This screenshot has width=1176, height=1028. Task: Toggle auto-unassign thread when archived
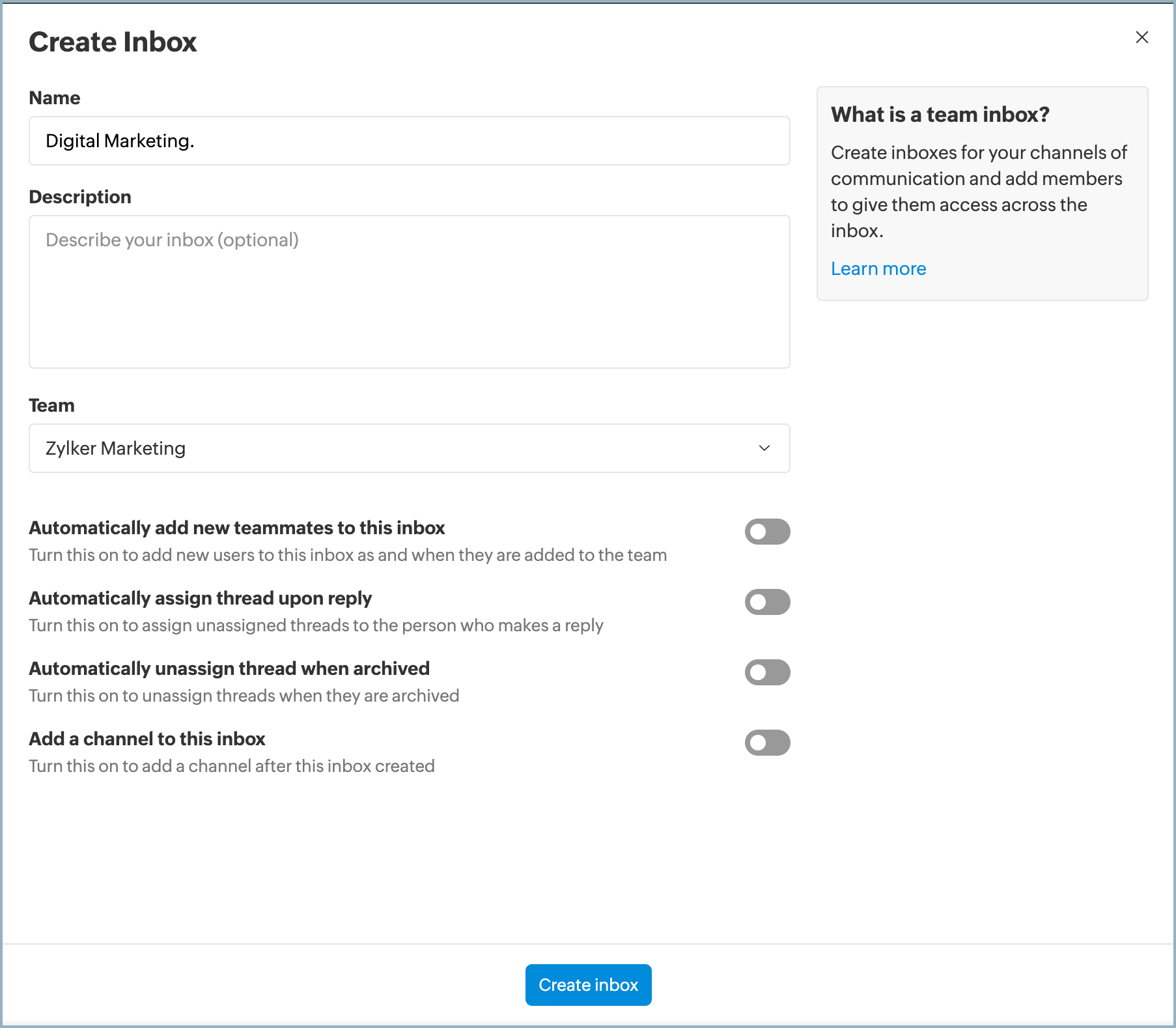click(x=767, y=672)
